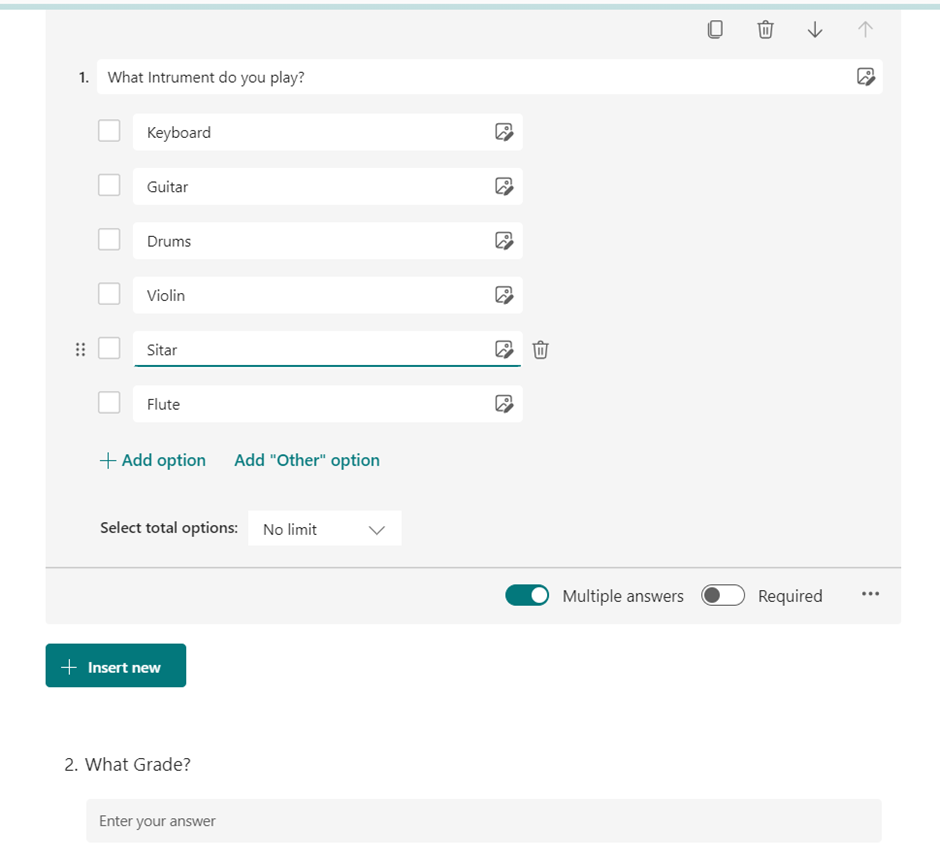Viewport: 940px width, 862px height.
Task: Check the Keyboard option checkbox
Action: [x=109, y=131]
